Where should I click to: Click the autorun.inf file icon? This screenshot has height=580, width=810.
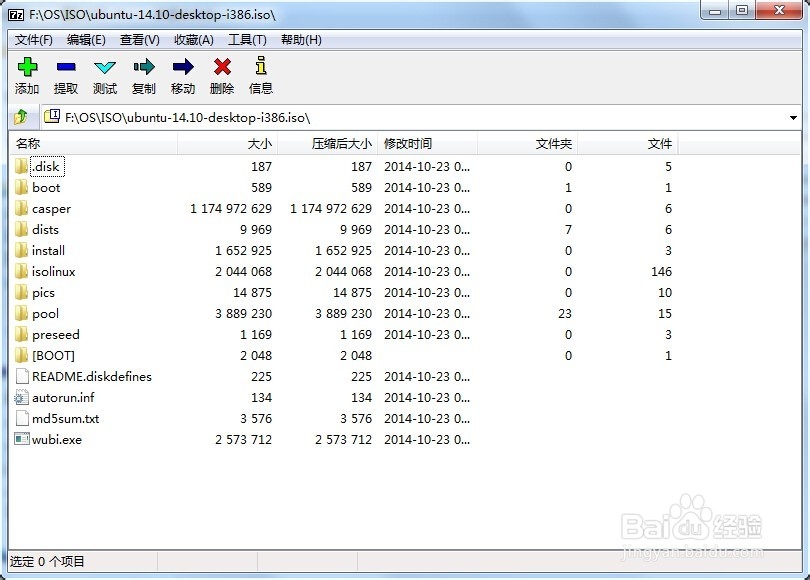point(21,398)
